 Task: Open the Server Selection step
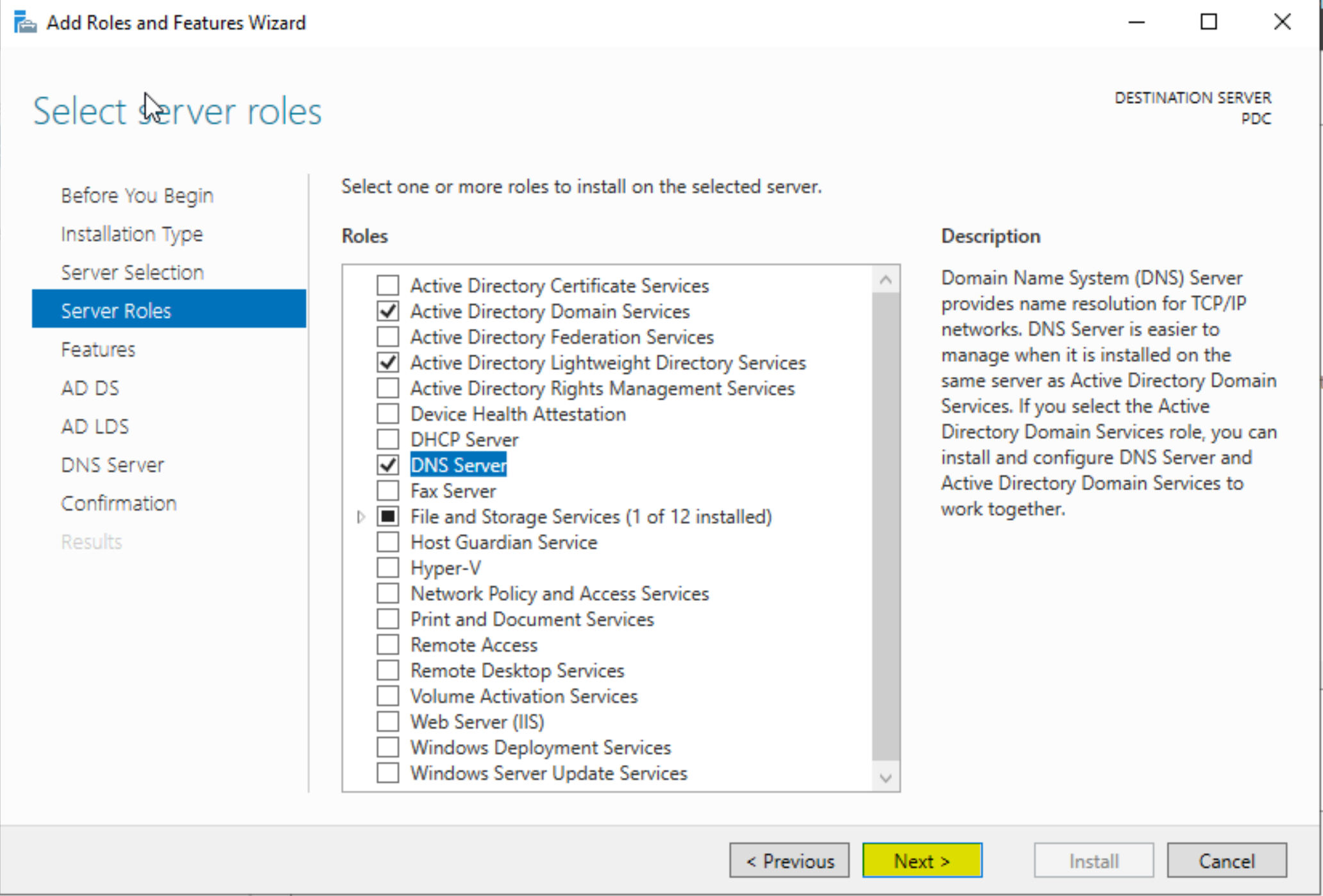pyautogui.click(x=133, y=273)
